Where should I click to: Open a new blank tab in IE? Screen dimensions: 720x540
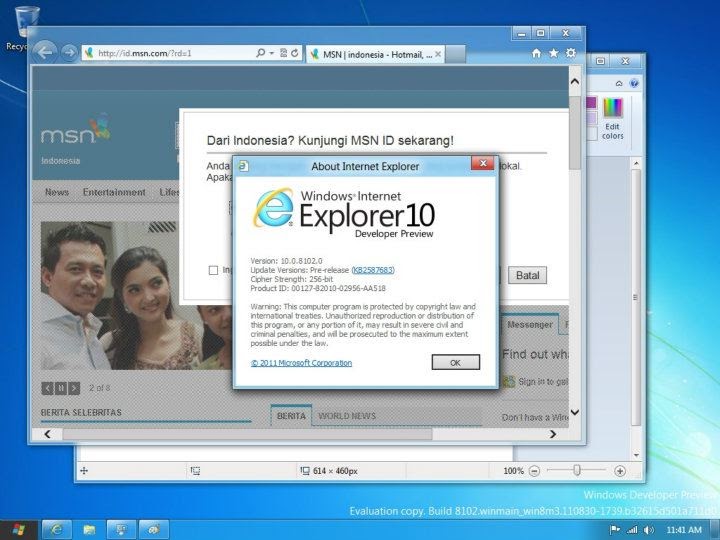pos(456,54)
